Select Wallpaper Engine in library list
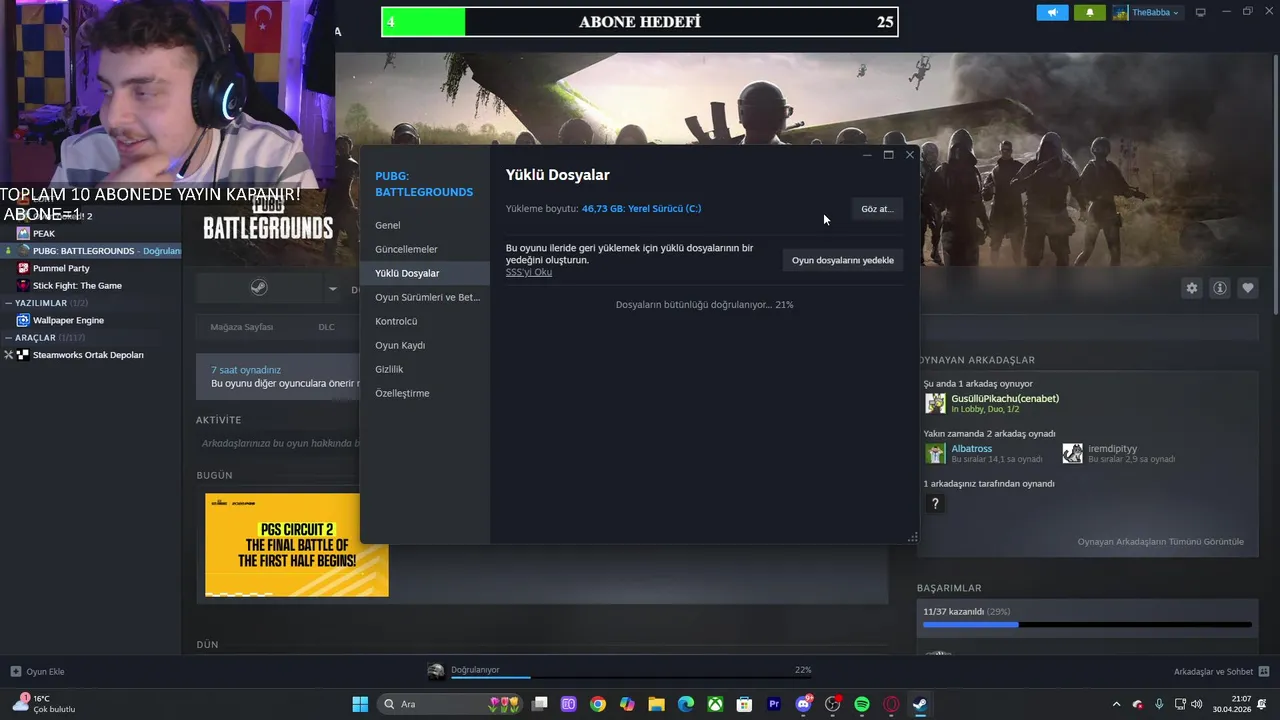Viewport: 1280px width, 720px height. [68, 320]
